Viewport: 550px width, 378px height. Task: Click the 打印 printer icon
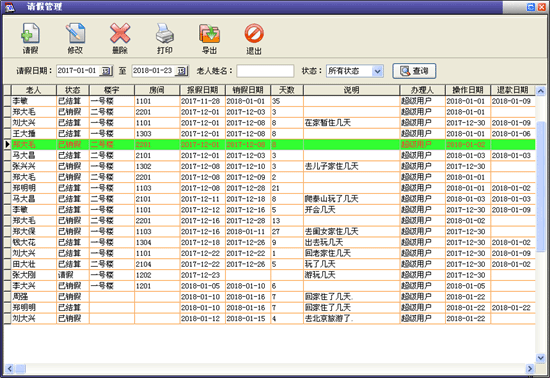coord(165,34)
